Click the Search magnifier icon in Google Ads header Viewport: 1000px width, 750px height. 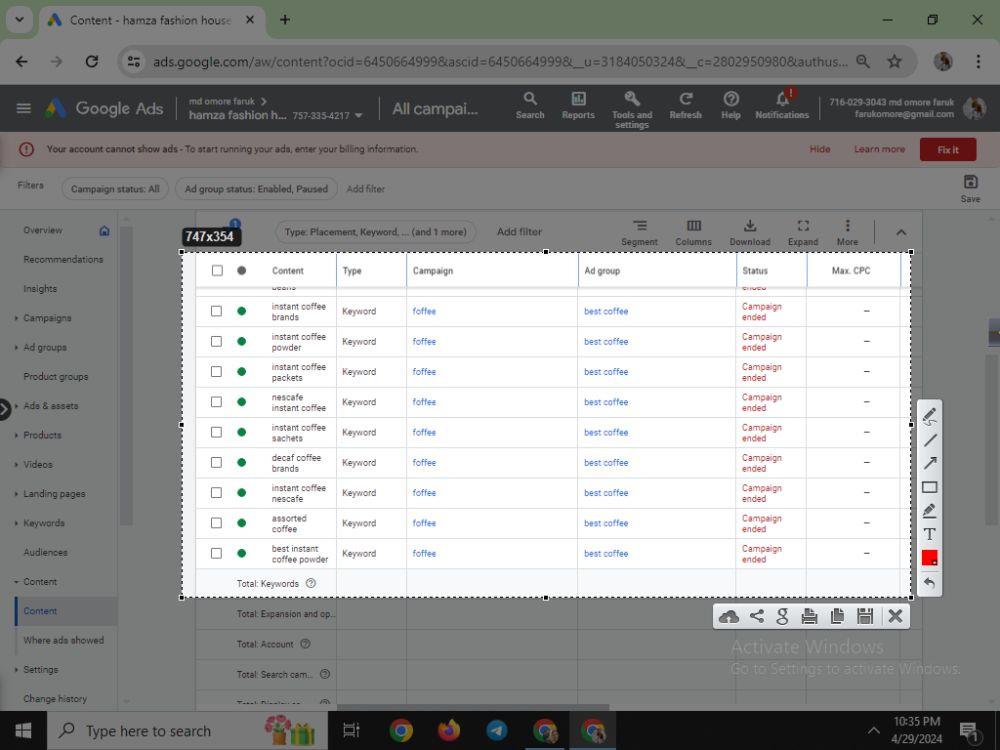(x=530, y=99)
